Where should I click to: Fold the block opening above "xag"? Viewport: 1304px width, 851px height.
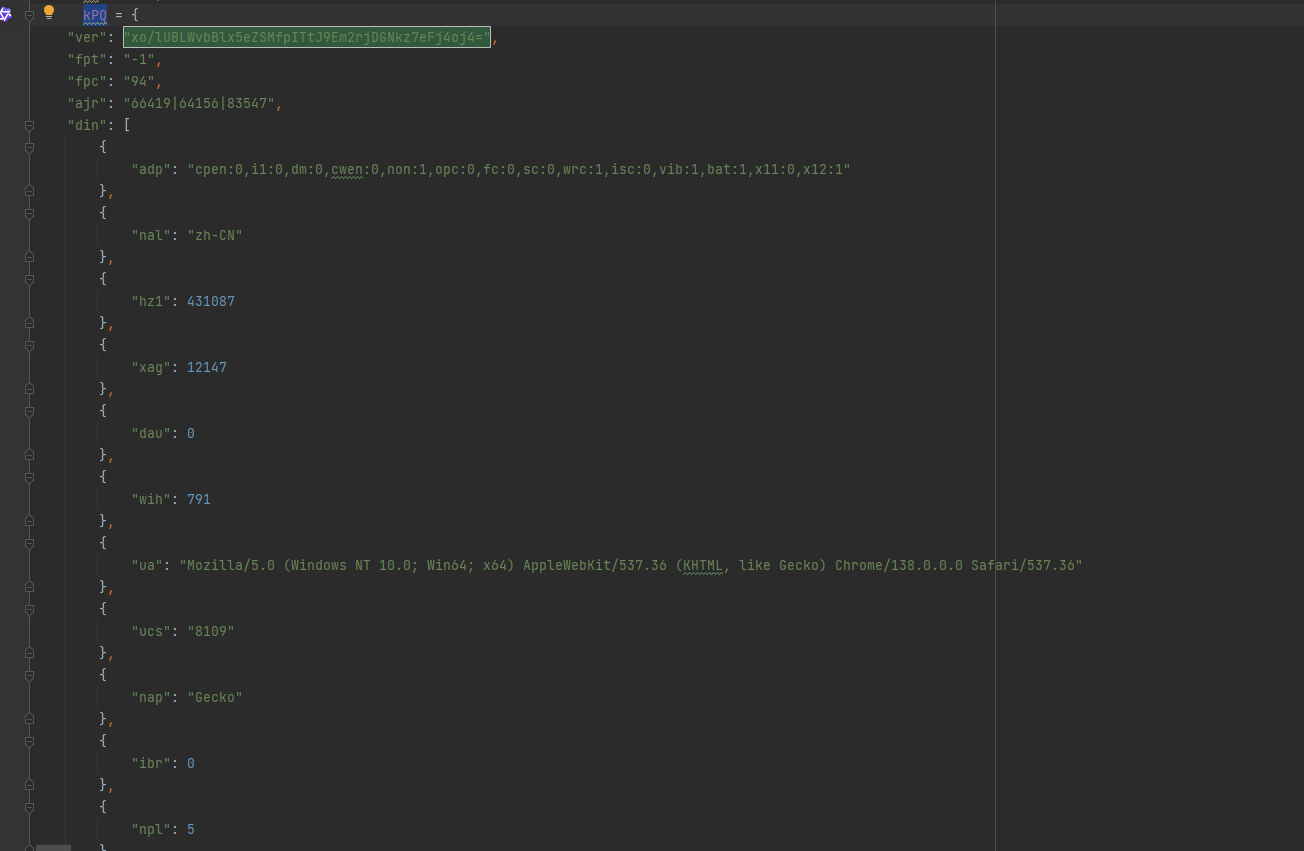click(29, 345)
